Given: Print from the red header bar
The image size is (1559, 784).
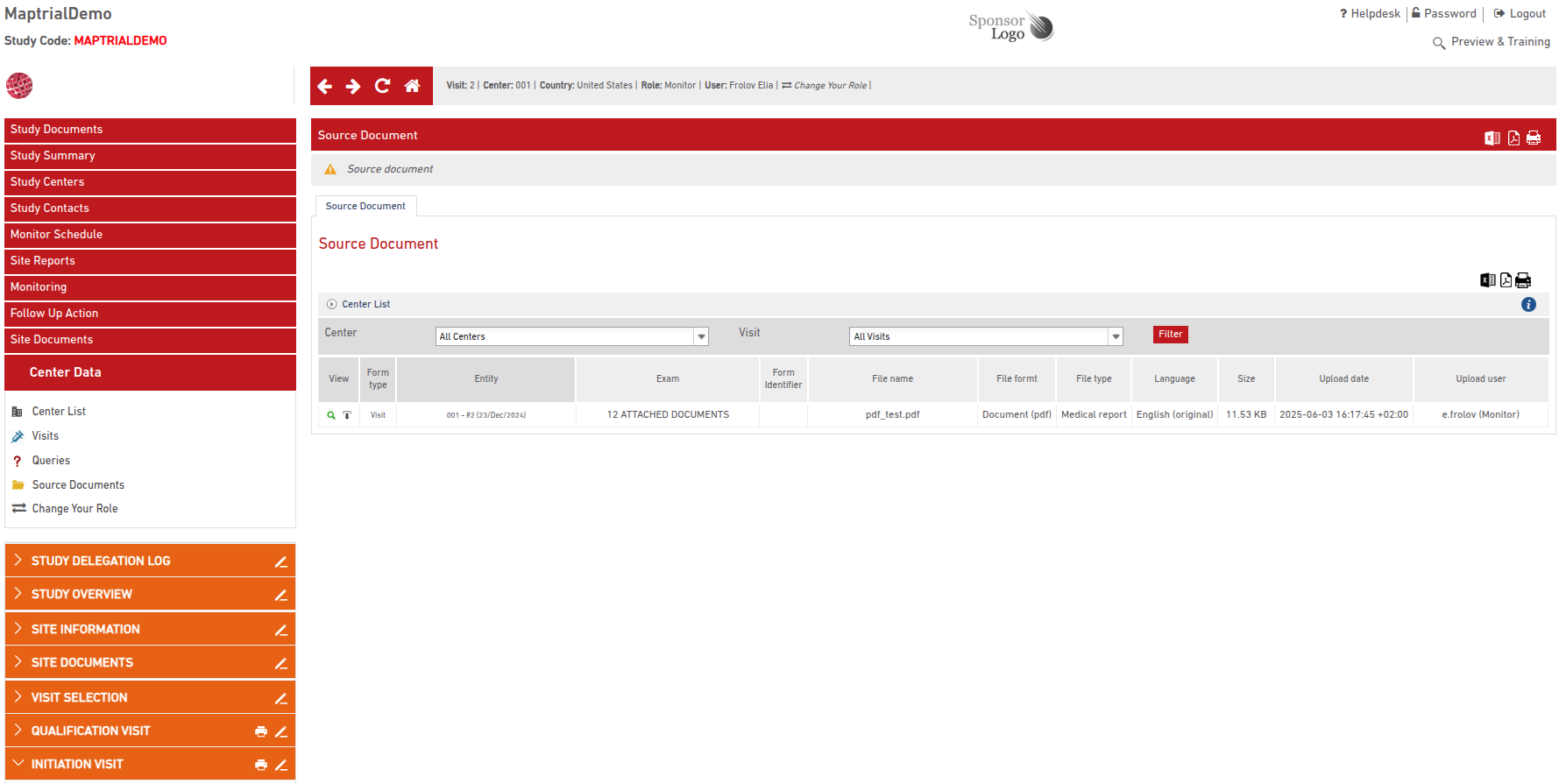Looking at the screenshot, I should [1534, 138].
